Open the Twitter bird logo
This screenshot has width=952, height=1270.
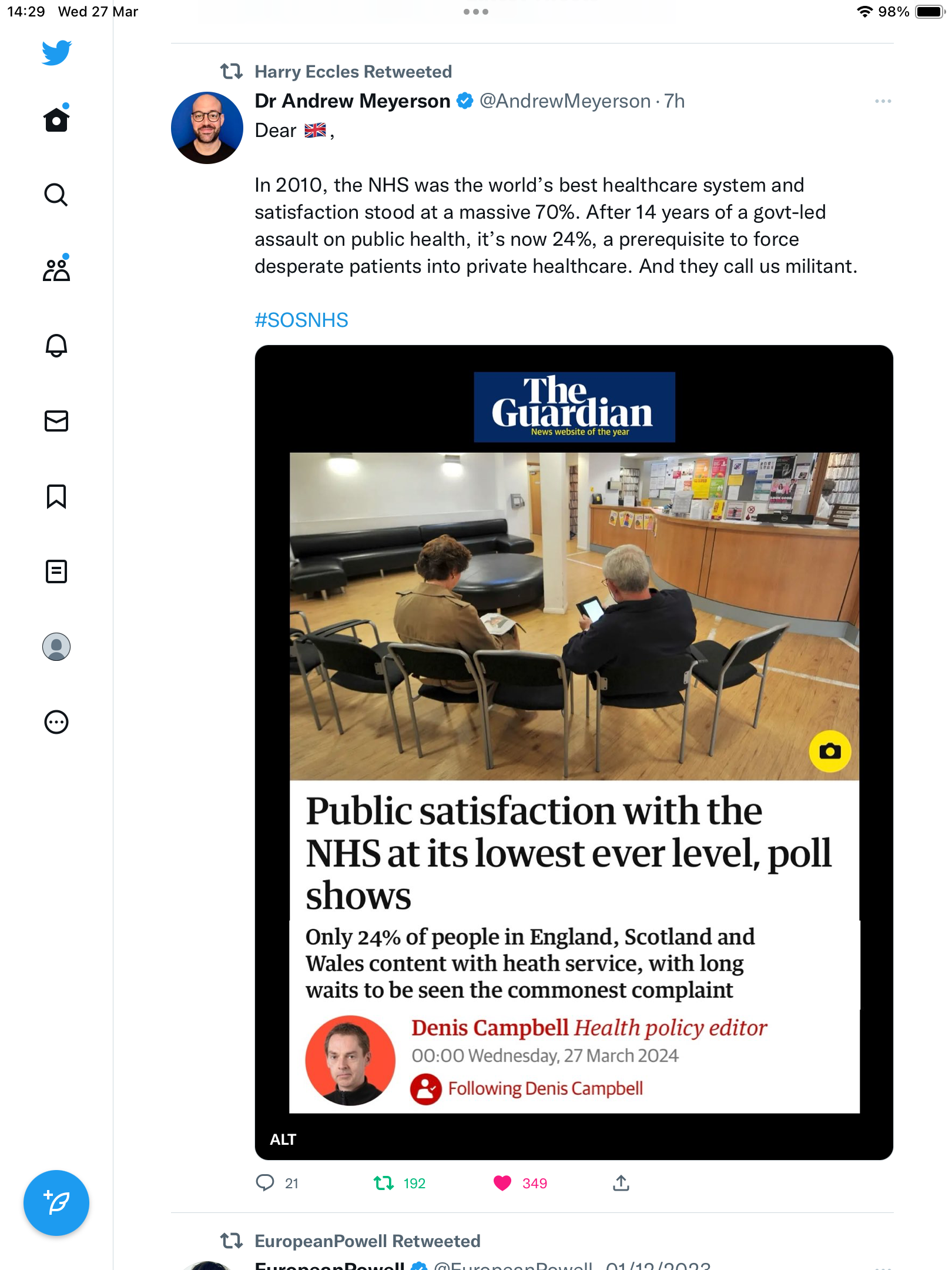tap(56, 53)
